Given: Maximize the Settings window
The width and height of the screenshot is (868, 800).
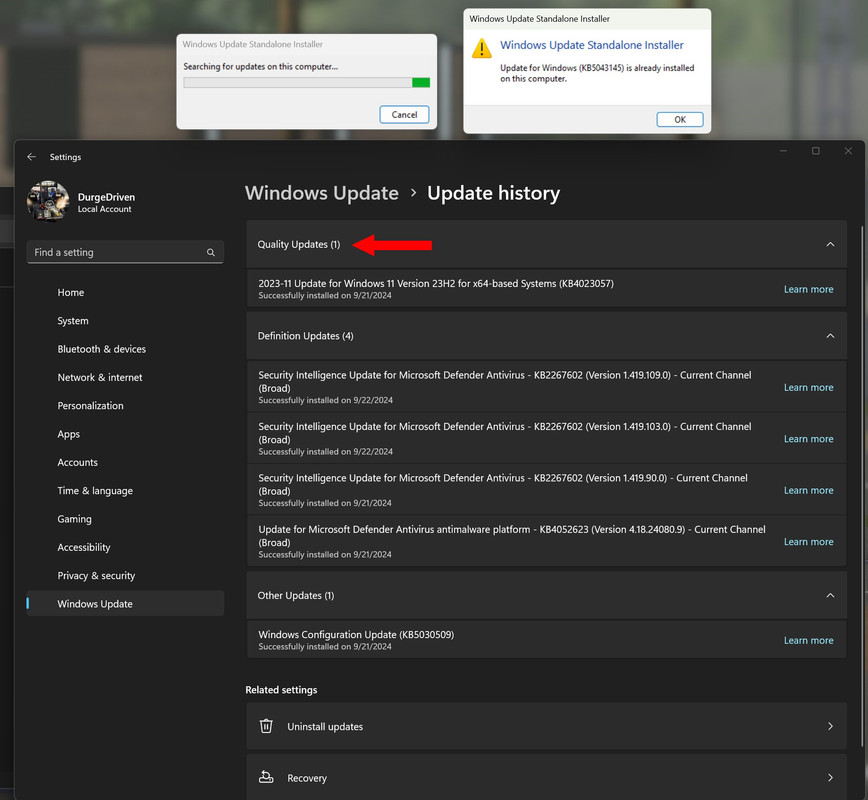Looking at the screenshot, I should [x=815, y=151].
